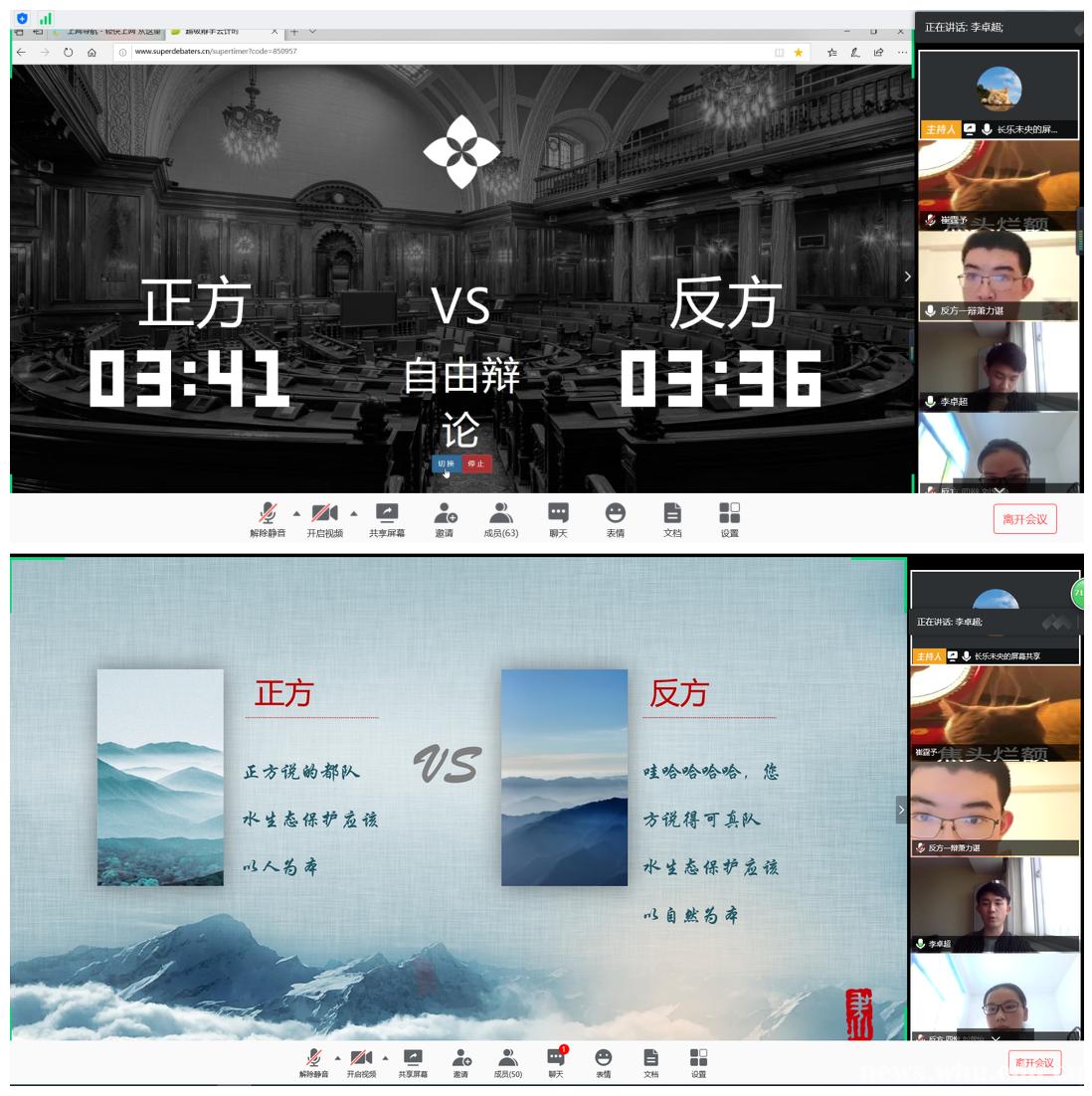Open 表情 emoji in the upper meeting toolbar
This screenshot has height=1096, width=1092.
616,513
